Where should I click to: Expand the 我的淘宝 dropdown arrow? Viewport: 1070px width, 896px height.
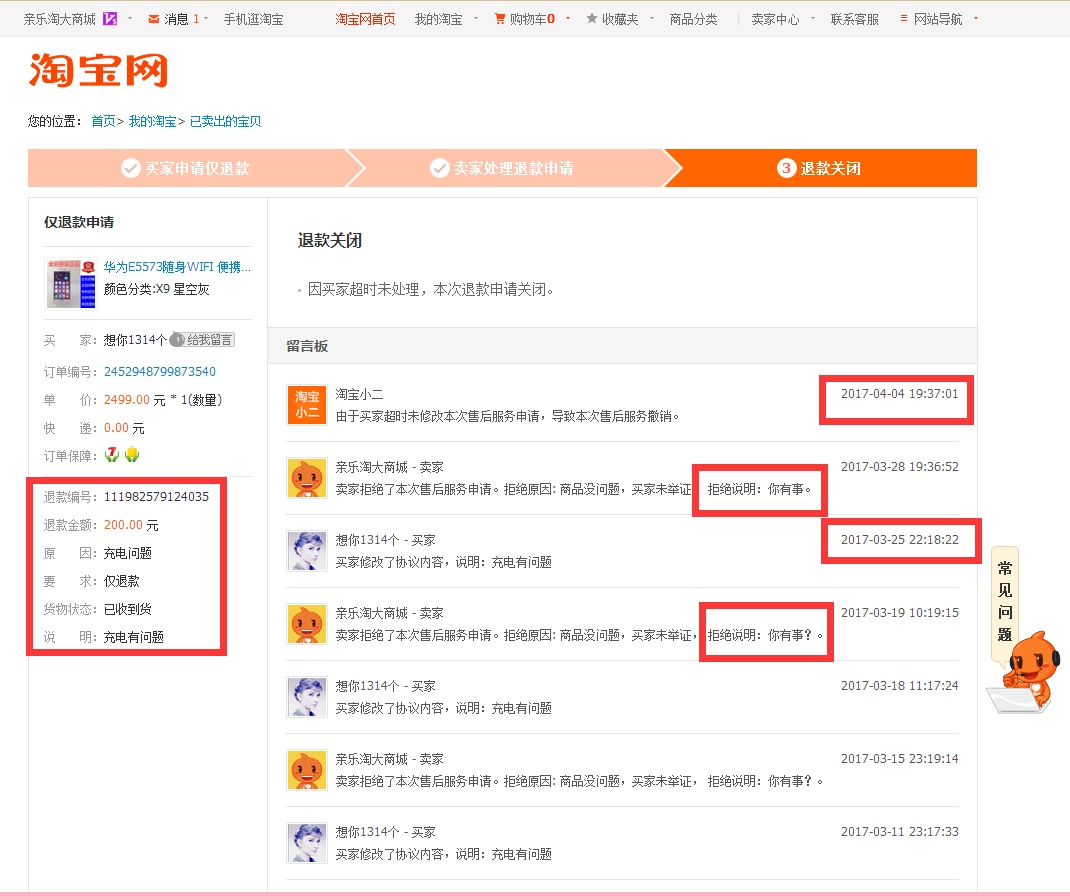(x=476, y=18)
